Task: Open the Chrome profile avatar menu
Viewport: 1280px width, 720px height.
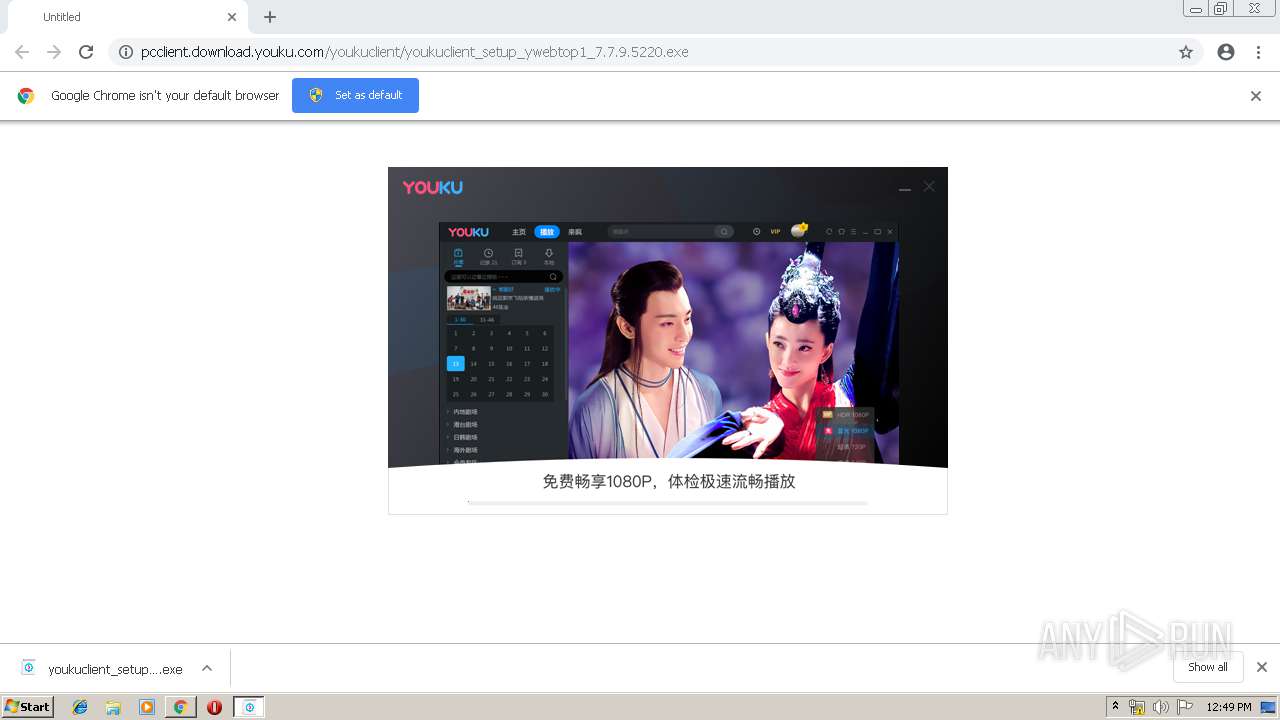Action: pyautogui.click(x=1226, y=52)
